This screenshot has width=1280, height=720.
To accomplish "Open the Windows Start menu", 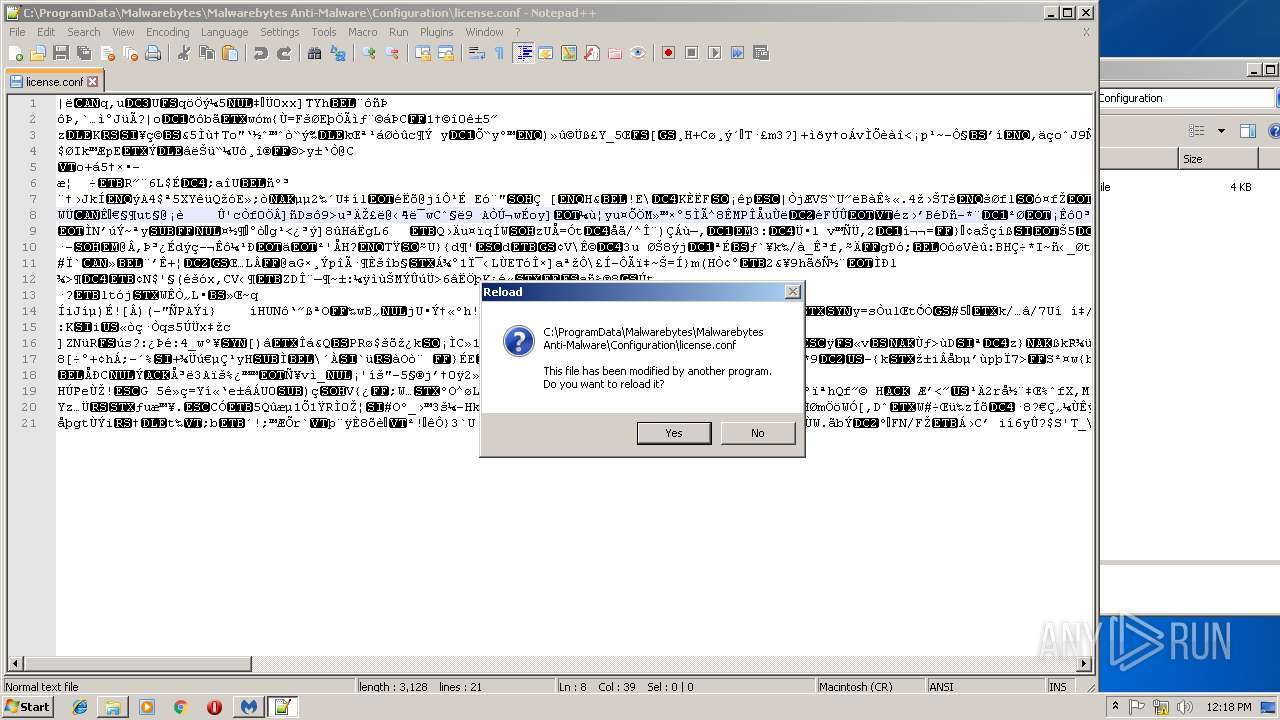I will click(x=28, y=707).
